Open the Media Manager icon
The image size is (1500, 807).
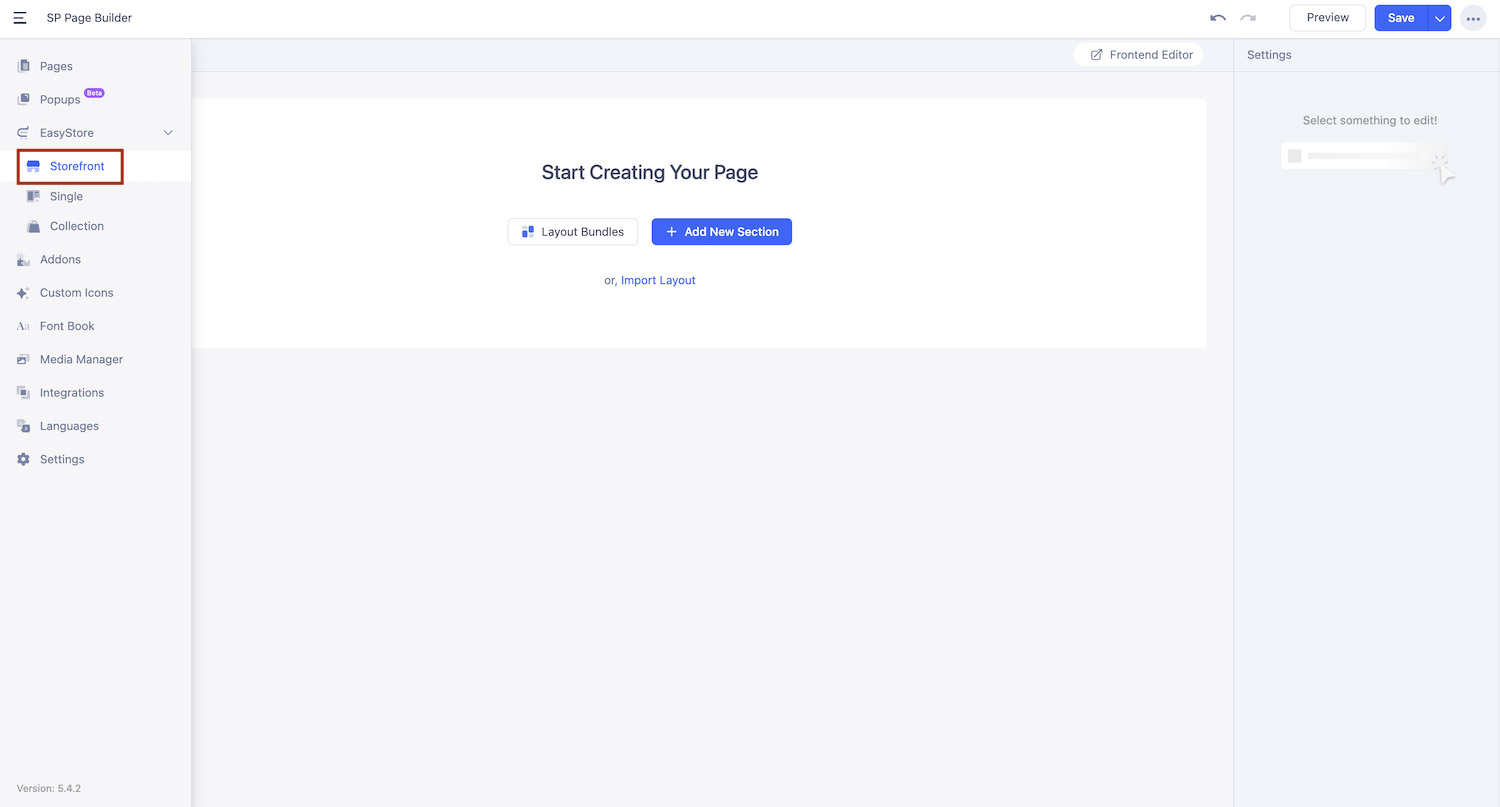click(x=24, y=359)
